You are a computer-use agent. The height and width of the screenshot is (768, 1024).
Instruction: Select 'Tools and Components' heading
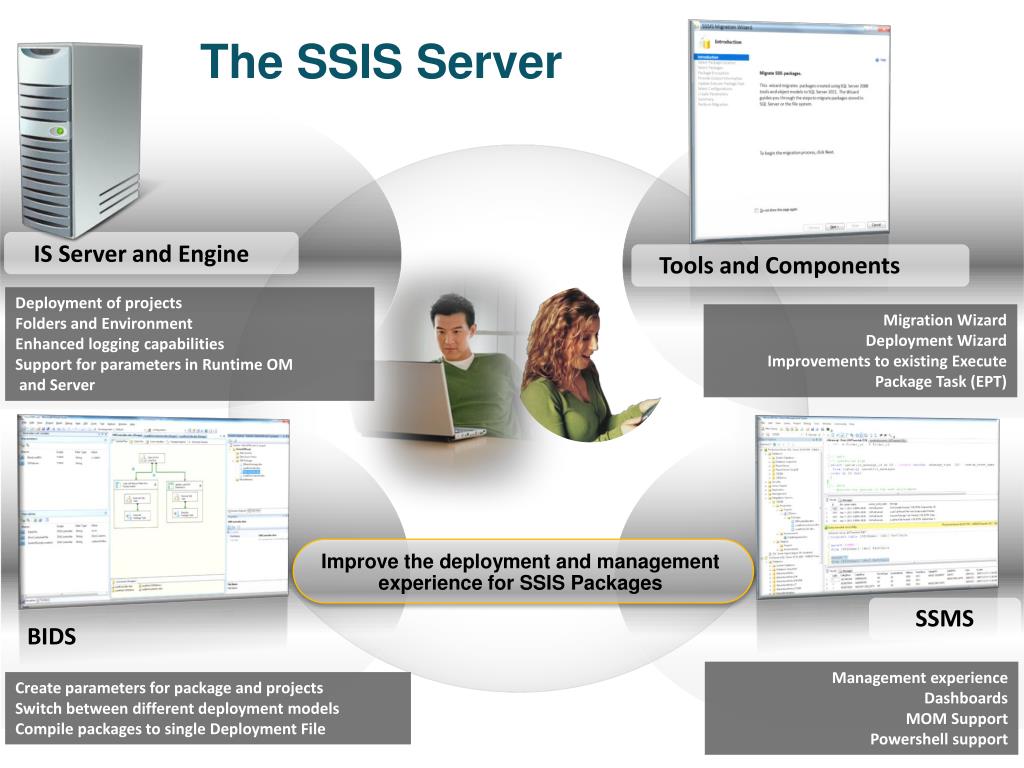779,266
